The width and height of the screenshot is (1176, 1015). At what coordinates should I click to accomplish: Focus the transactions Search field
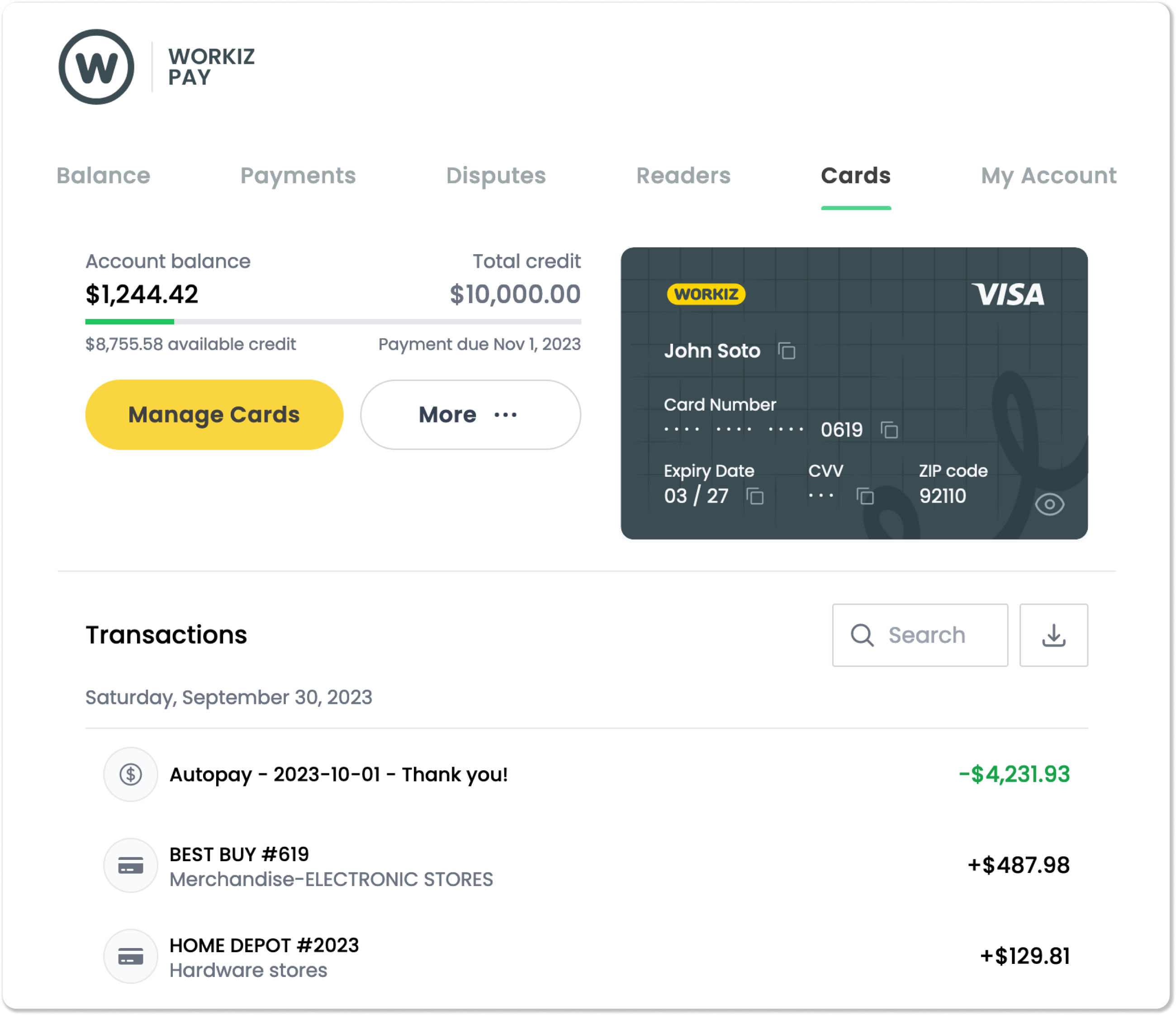pos(920,635)
